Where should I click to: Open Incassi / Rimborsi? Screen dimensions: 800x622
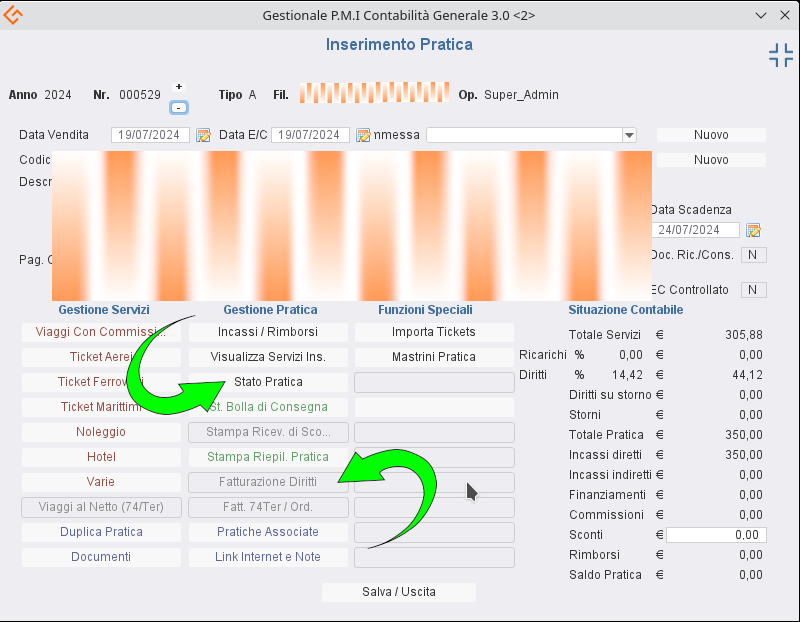(x=268, y=332)
